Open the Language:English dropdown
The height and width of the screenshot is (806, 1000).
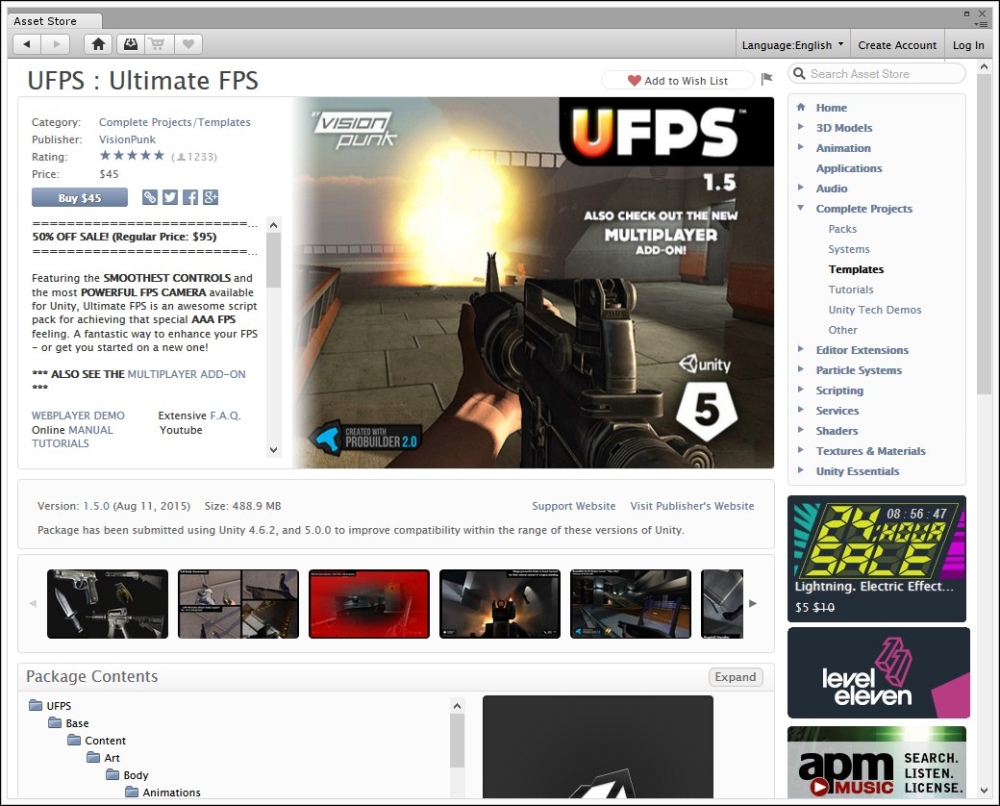791,44
